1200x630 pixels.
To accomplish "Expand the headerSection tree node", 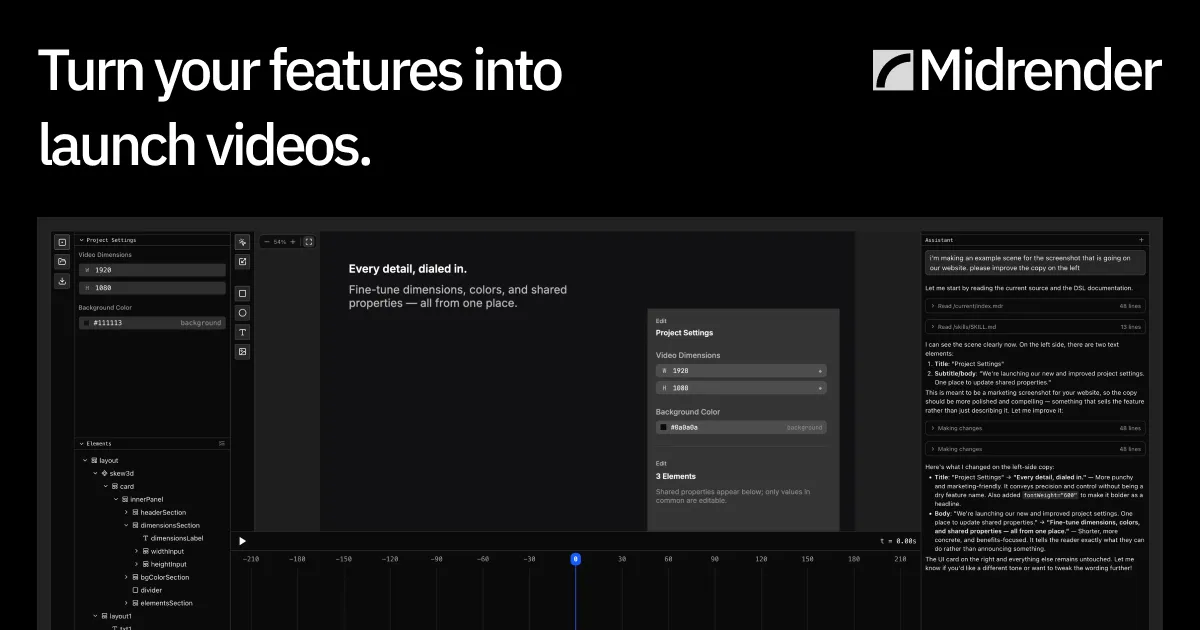I will (126, 512).
